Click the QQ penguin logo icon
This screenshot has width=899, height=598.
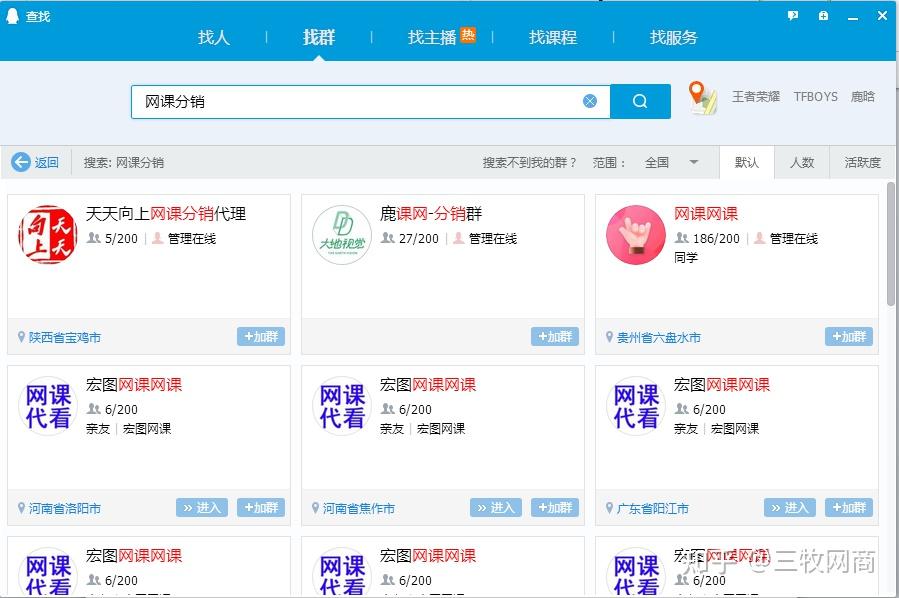(x=12, y=15)
